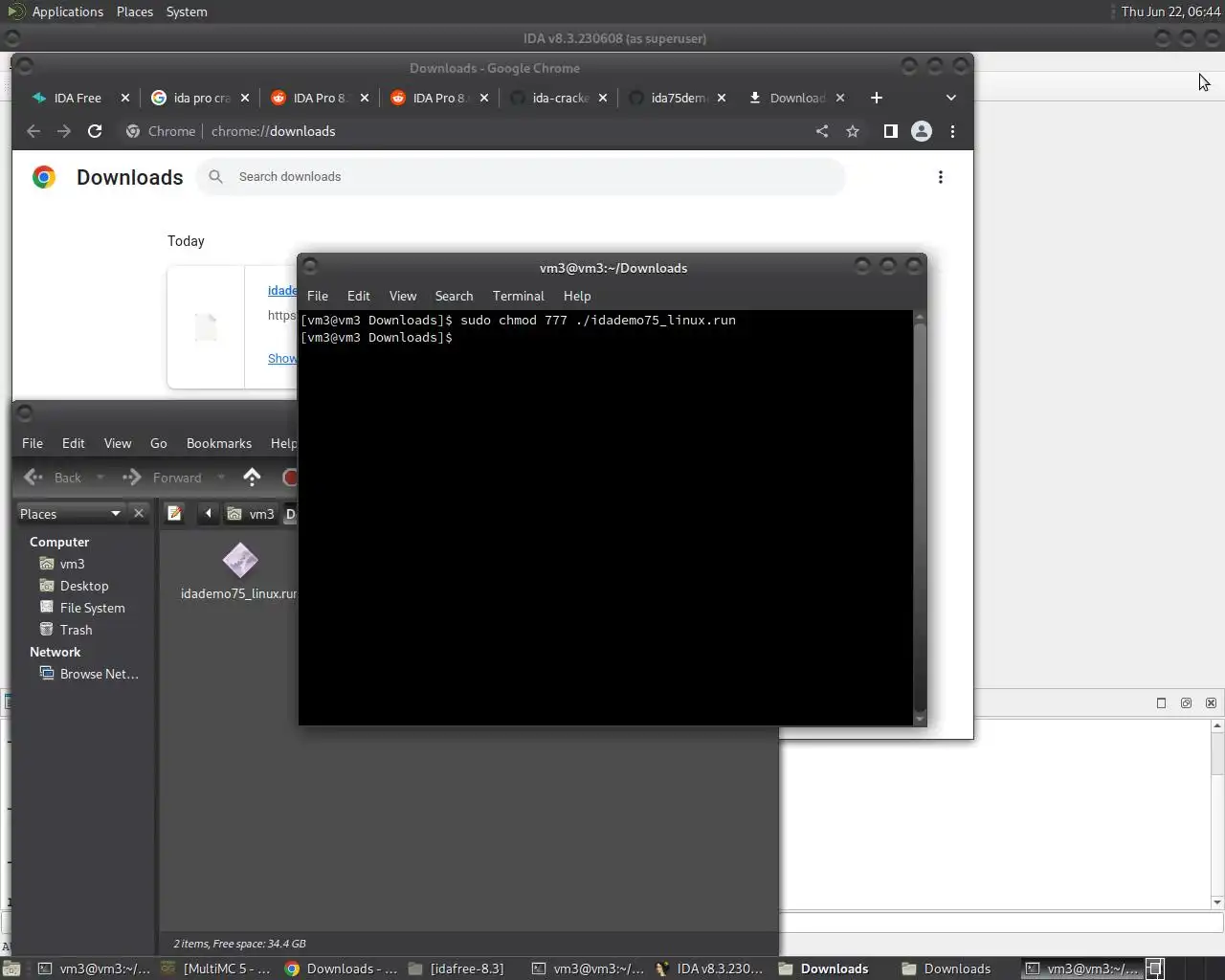
Task: Switch to the ida-cracke tab
Action: click(x=560, y=98)
